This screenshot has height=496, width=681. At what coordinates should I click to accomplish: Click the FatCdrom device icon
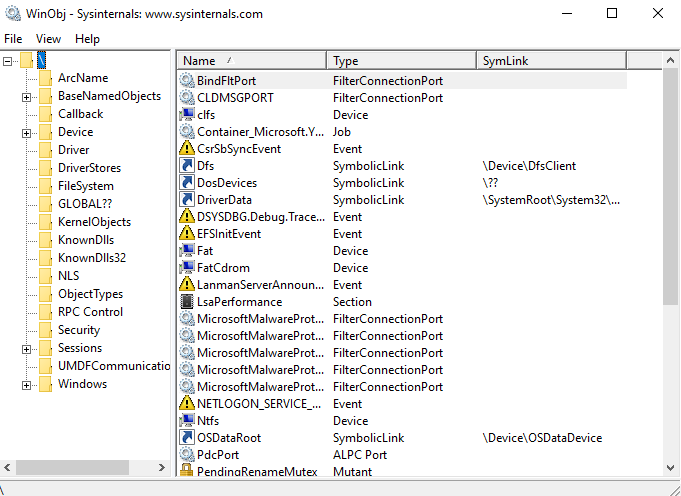(187, 268)
